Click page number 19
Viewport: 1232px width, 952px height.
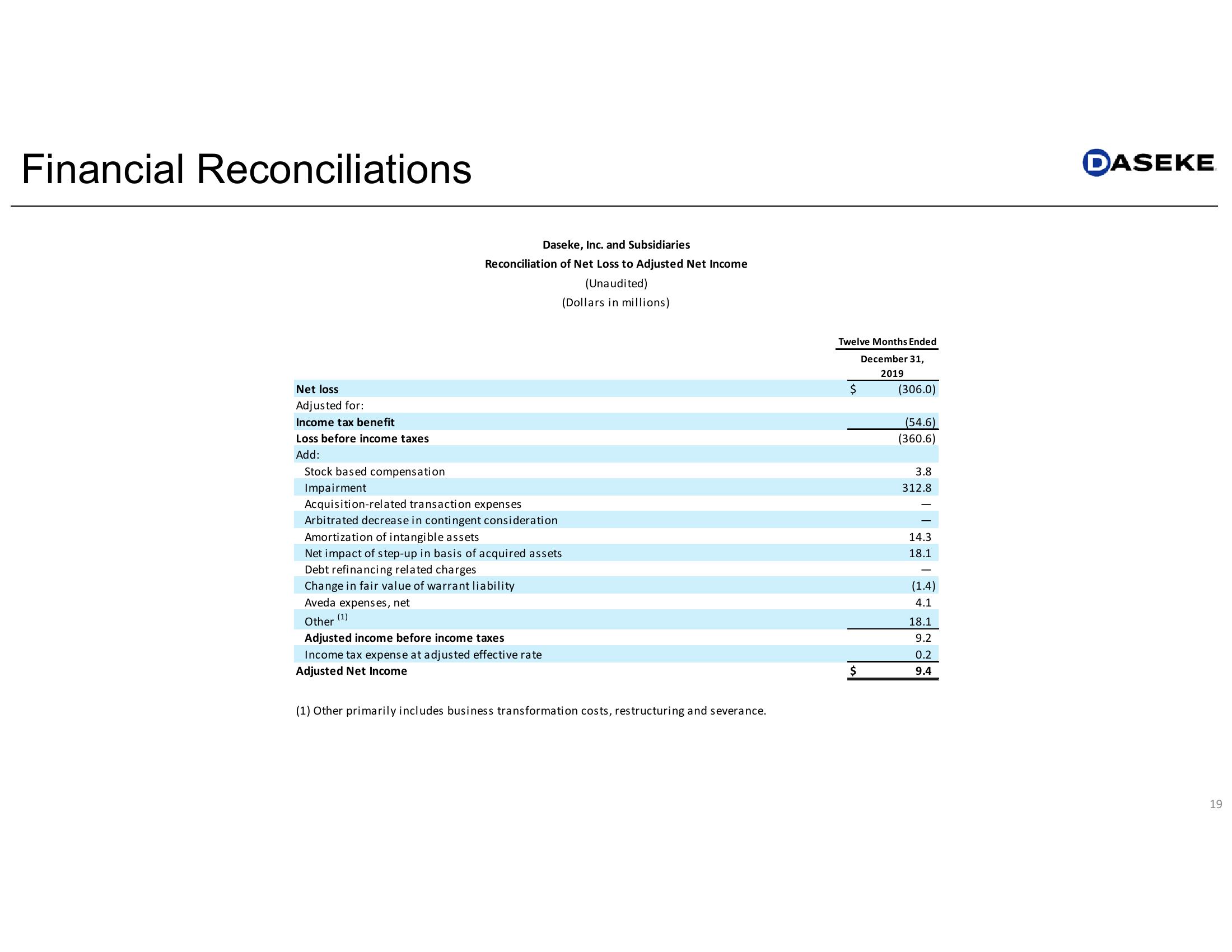(1216, 804)
